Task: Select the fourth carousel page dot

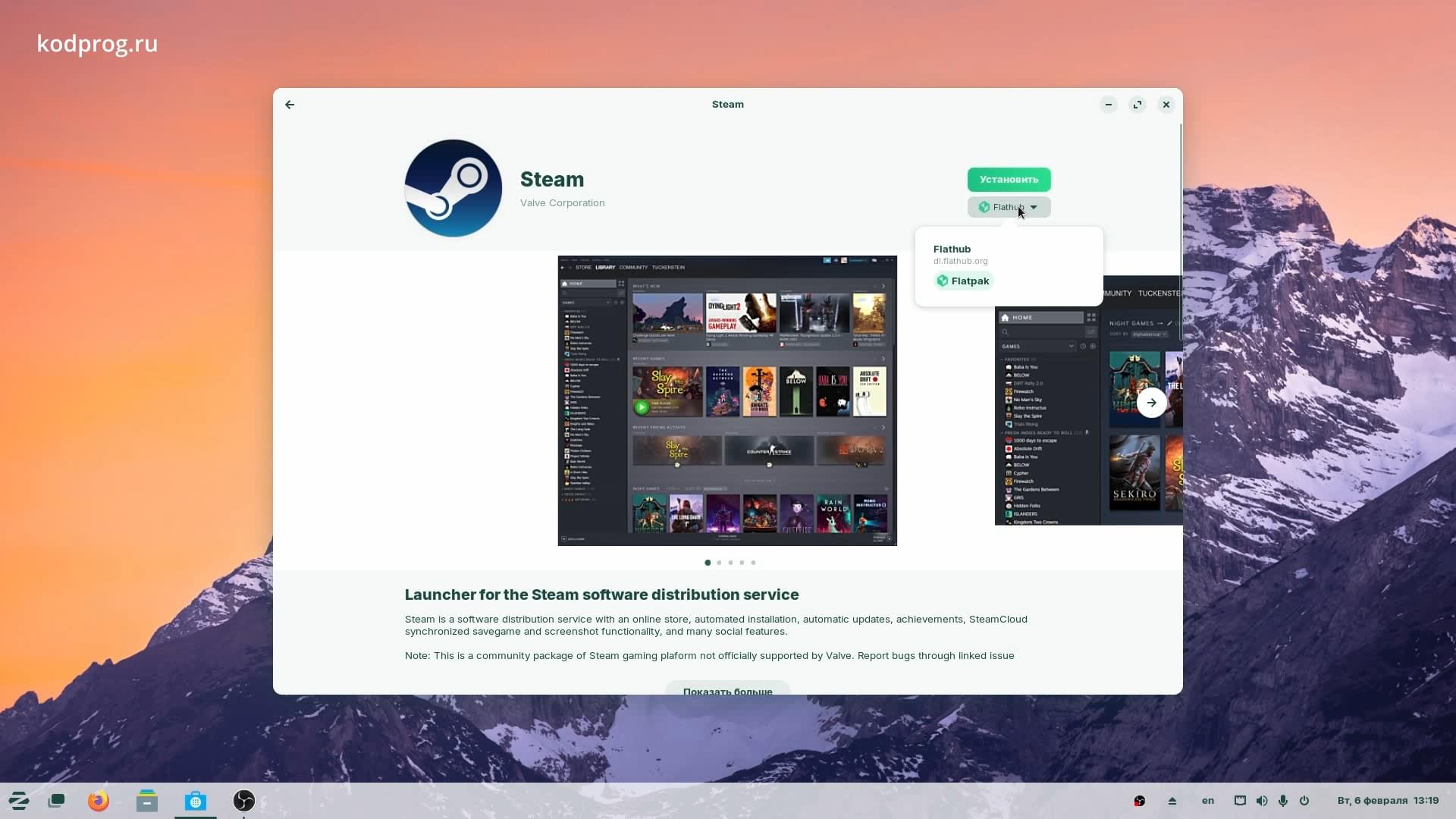Action: click(742, 563)
